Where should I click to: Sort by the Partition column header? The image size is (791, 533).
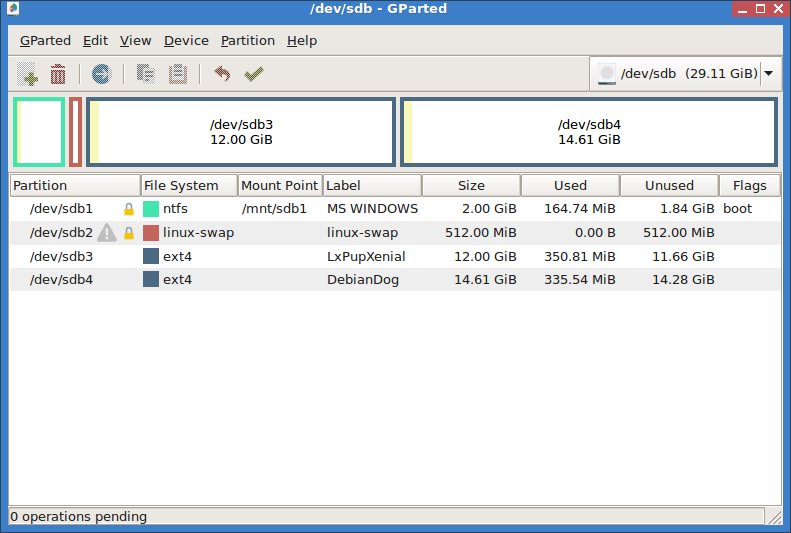[x=75, y=186]
